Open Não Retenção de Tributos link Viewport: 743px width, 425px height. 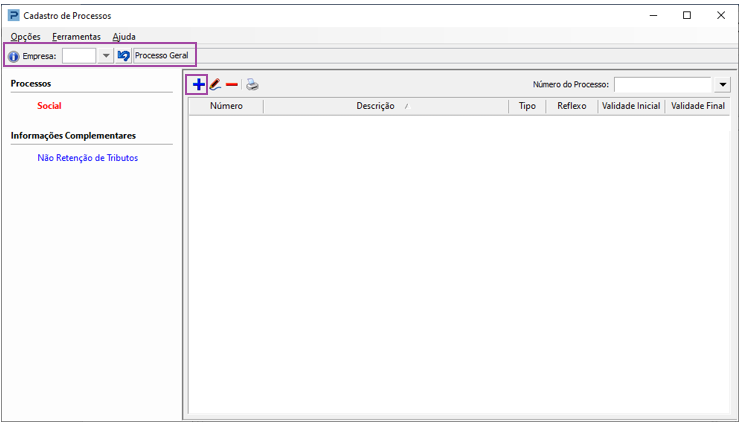[x=88, y=158]
